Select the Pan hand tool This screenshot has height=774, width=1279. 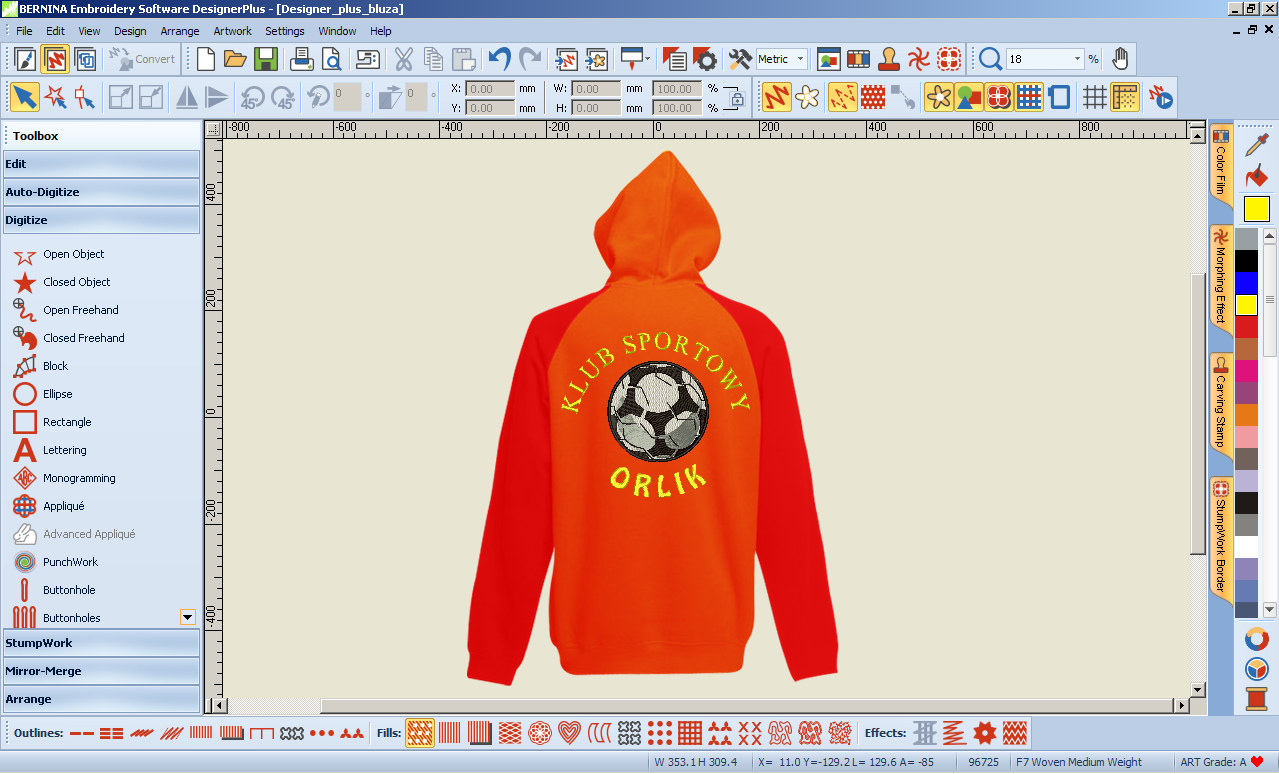(x=1120, y=59)
